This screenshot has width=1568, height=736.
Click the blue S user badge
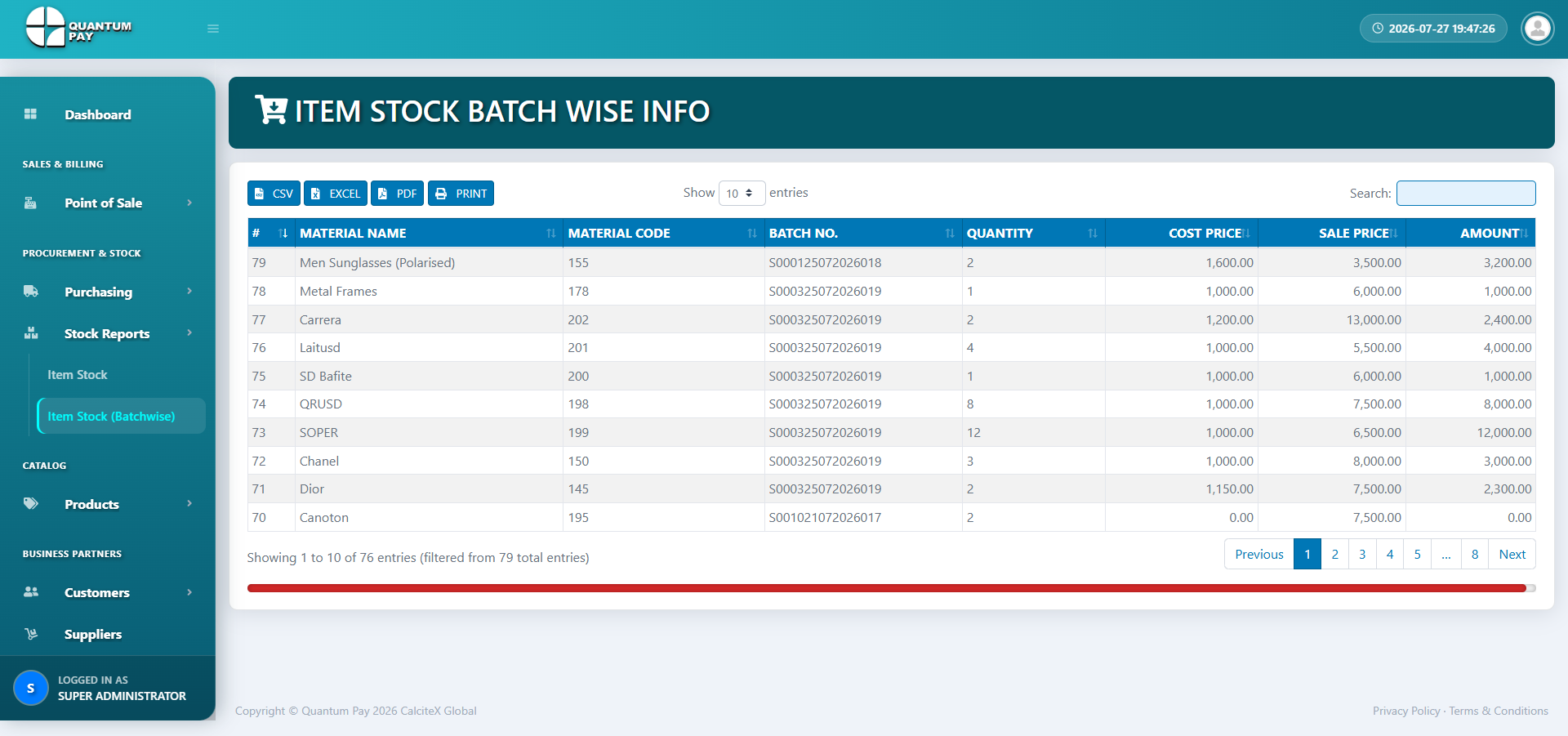[x=31, y=688]
